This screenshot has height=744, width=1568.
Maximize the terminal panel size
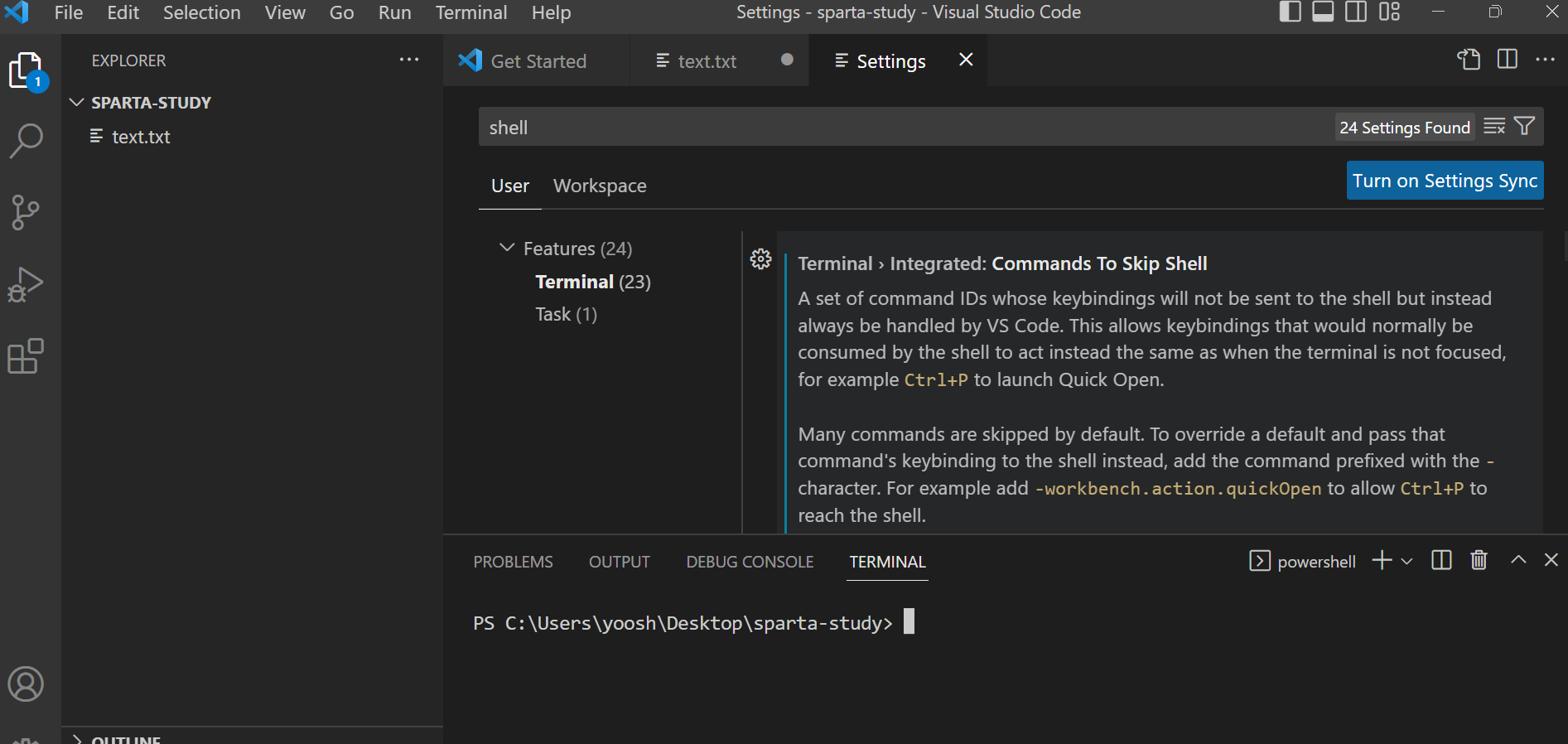tap(1518, 560)
